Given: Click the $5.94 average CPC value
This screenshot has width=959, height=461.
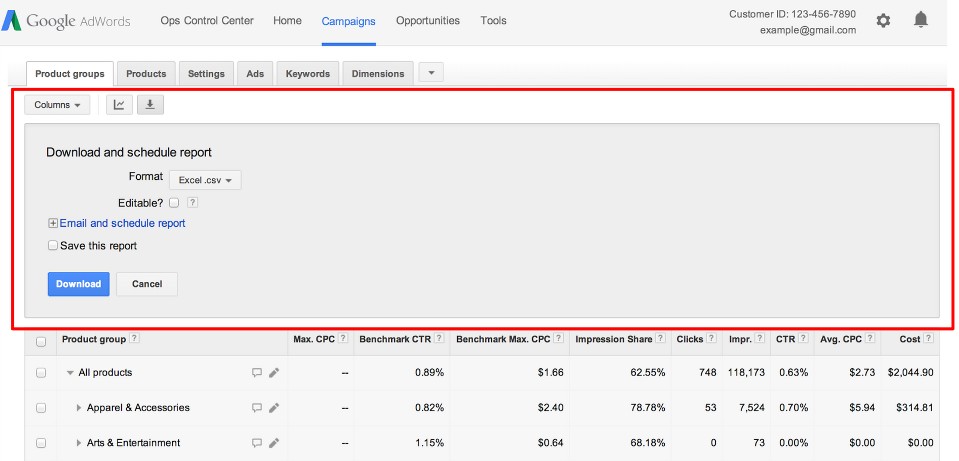Looking at the screenshot, I should point(862,408).
